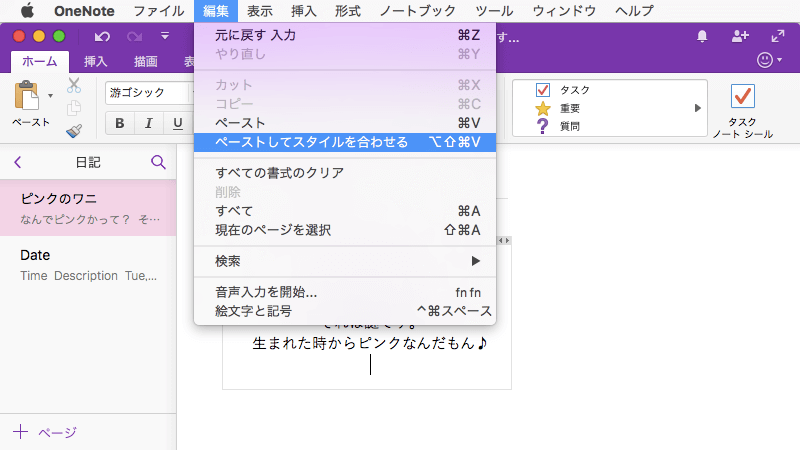Viewport: 800px width, 450px height.
Task: Toggle bold formatting
Action: [x=120, y=123]
